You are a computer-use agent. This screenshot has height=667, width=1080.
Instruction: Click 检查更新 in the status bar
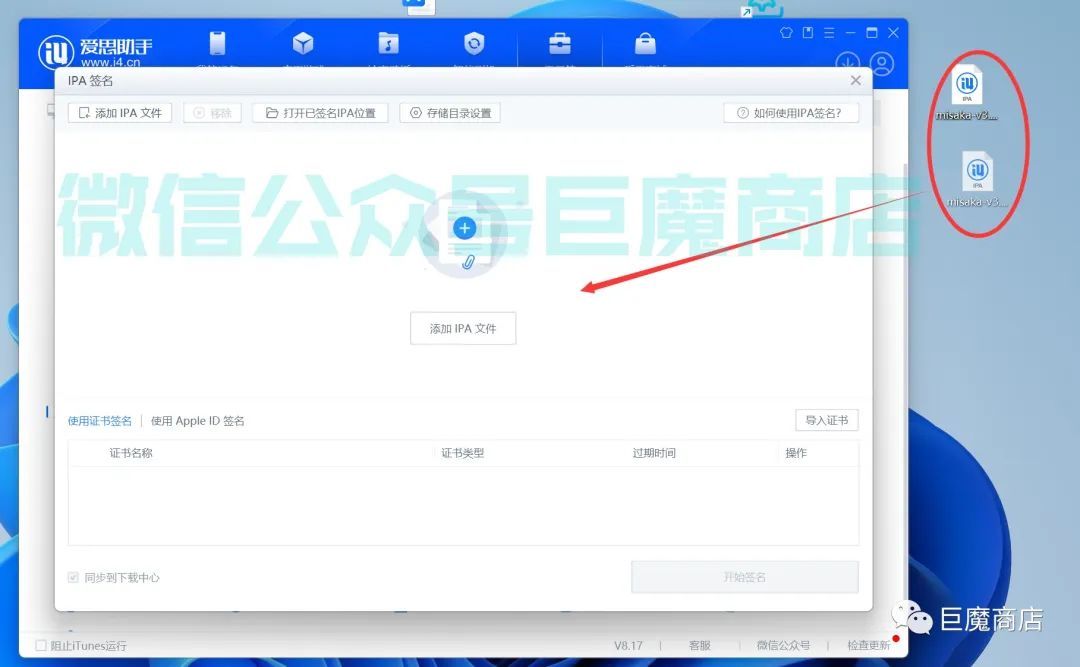click(869, 645)
